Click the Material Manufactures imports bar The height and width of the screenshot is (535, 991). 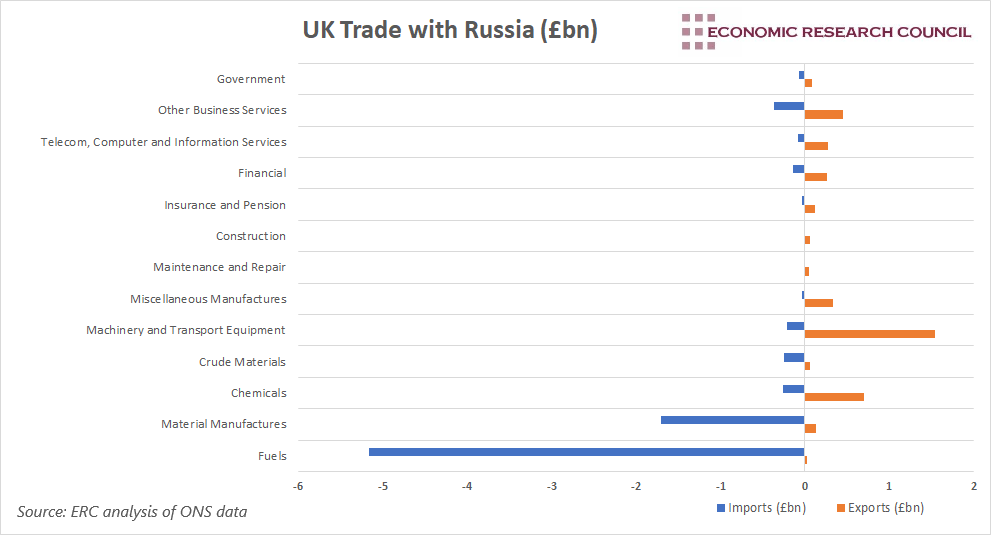[732, 420]
